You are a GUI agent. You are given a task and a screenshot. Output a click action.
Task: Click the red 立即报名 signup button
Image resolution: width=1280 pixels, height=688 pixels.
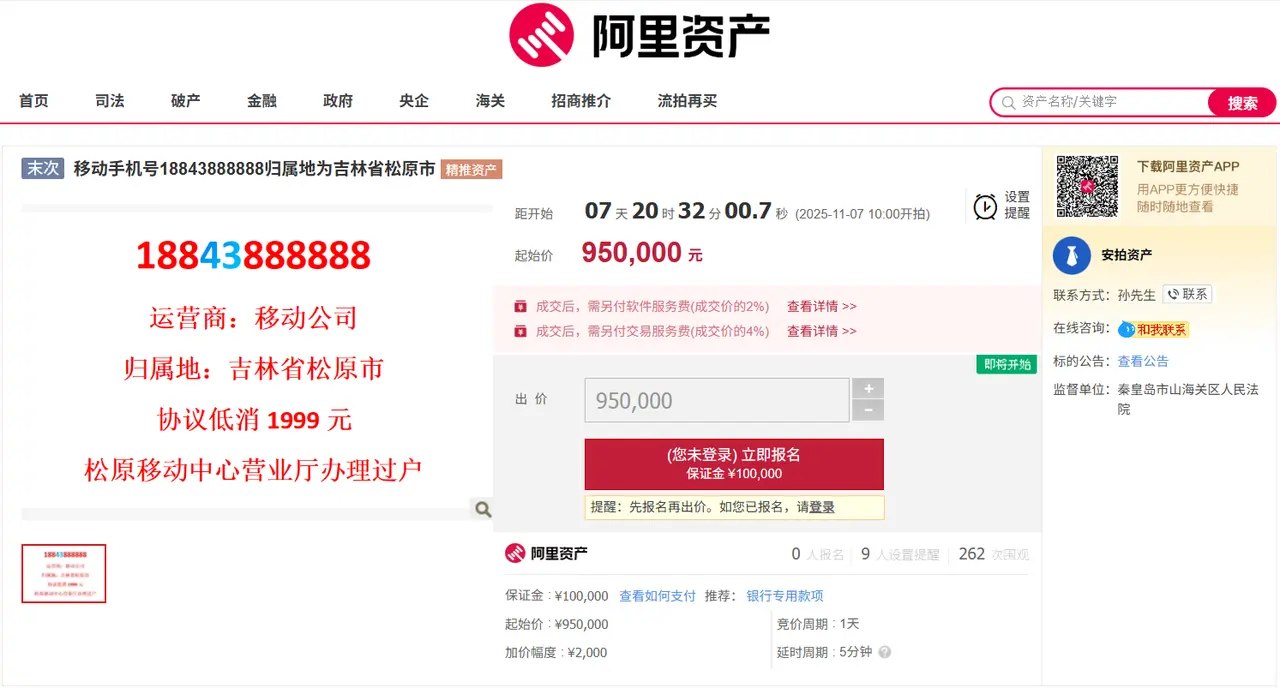coord(733,464)
